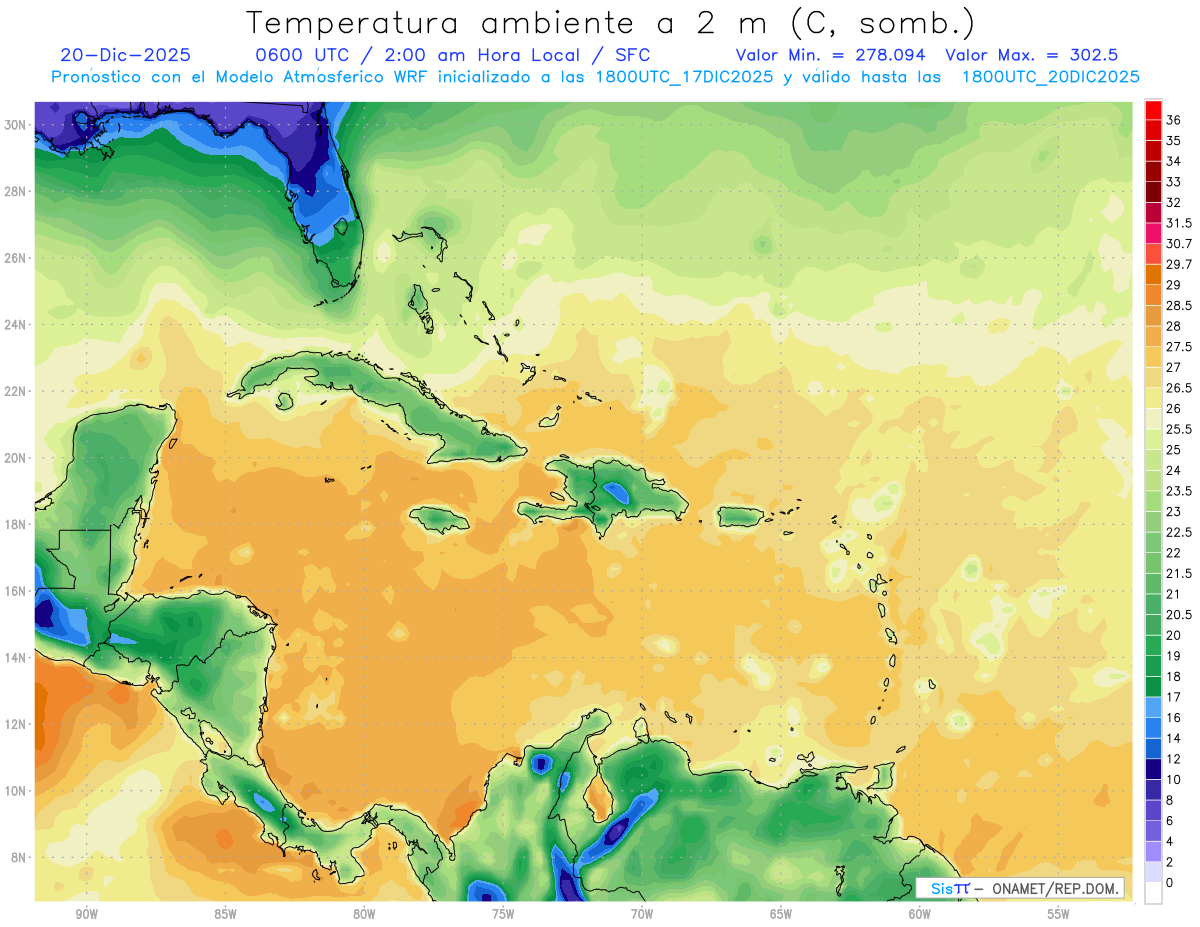
Task: Click the 85W longitude axis label
Action: 225,914
